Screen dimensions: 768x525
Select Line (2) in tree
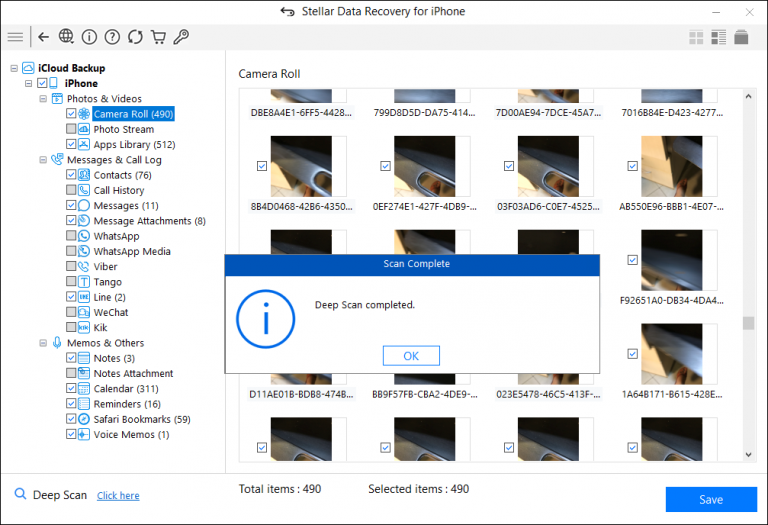point(109,297)
